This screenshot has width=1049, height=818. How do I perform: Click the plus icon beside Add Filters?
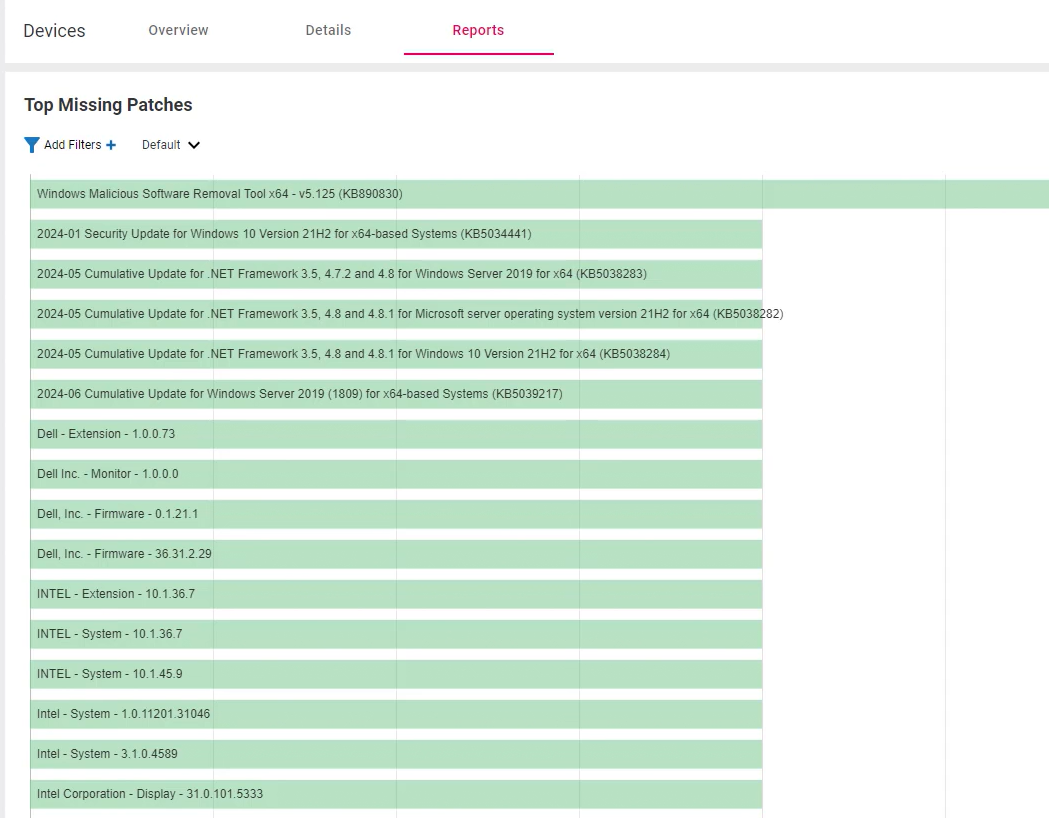[111, 145]
